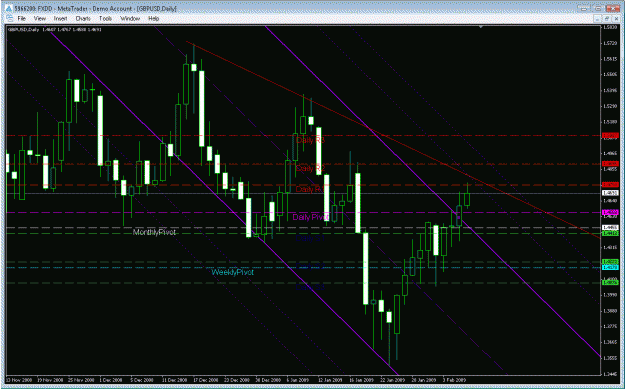The image size is (625, 389).
Task: Click the '17 Dec 2008' date on time axis
Action: tap(206, 379)
